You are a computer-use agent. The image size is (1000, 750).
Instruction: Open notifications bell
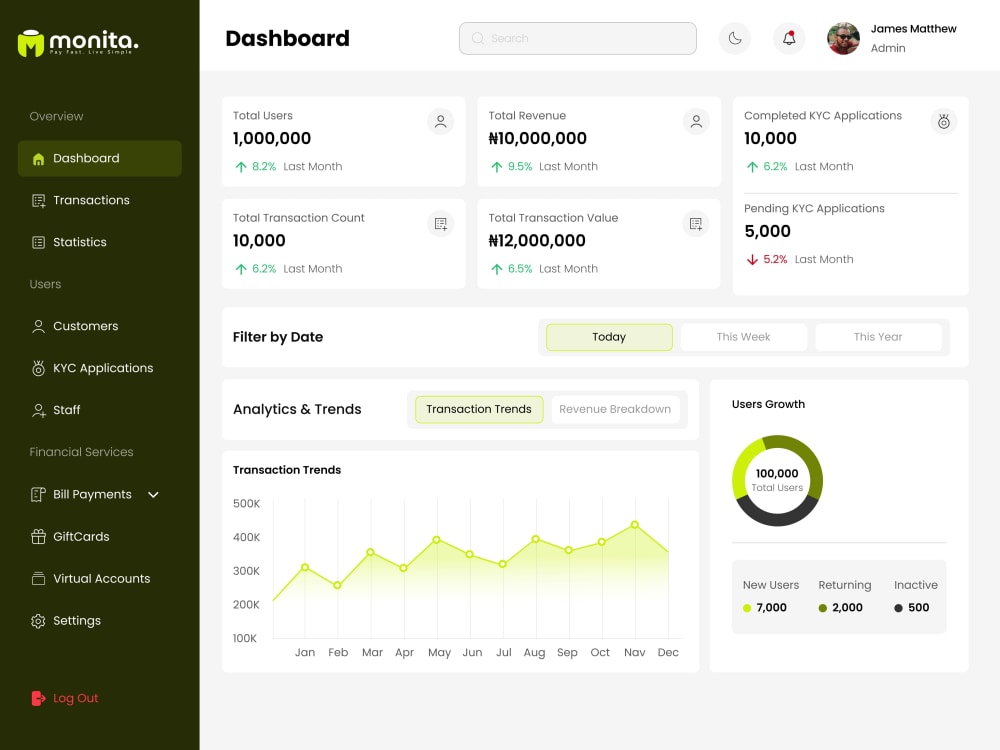(x=789, y=38)
